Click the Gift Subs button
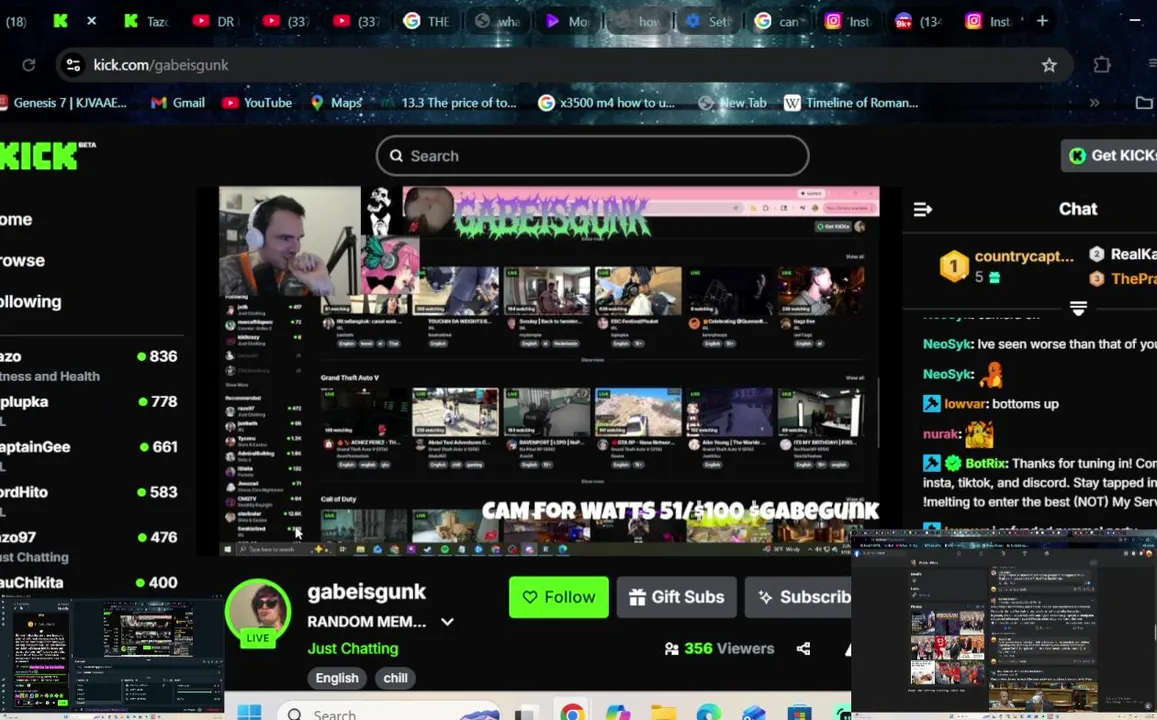 click(x=677, y=597)
